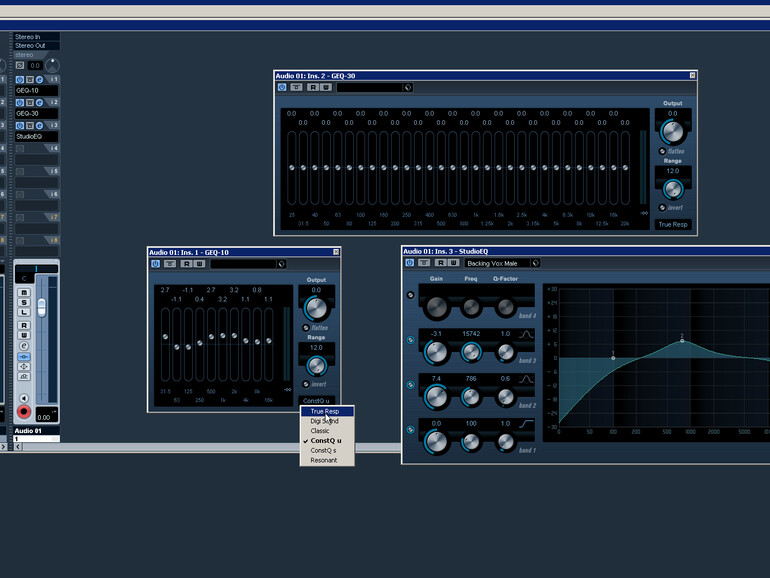The image size is (770, 578).
Task: Select Resonant in the EQ mode menu
Action: 327,460
